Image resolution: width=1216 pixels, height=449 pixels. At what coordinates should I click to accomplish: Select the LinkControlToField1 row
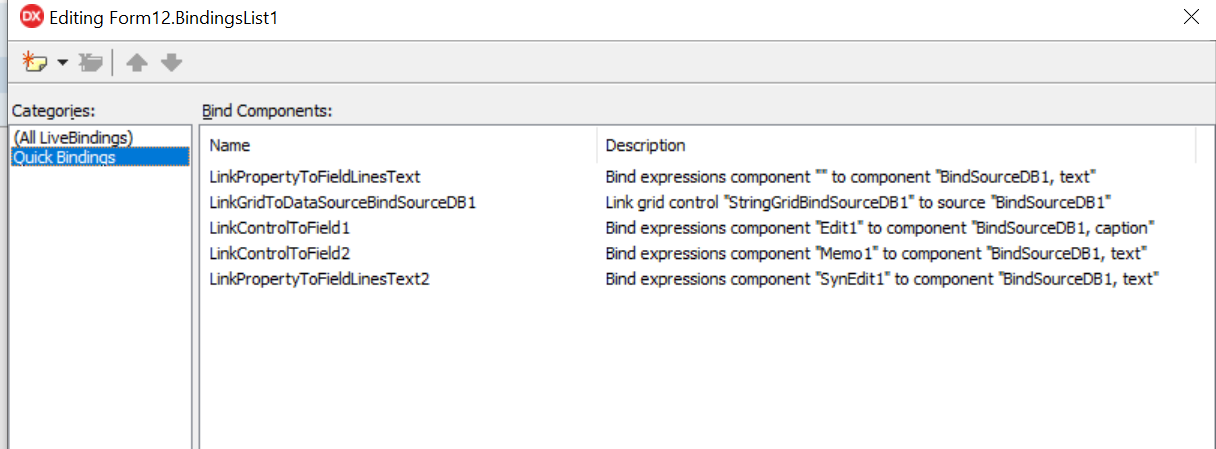tap(279, 227)
